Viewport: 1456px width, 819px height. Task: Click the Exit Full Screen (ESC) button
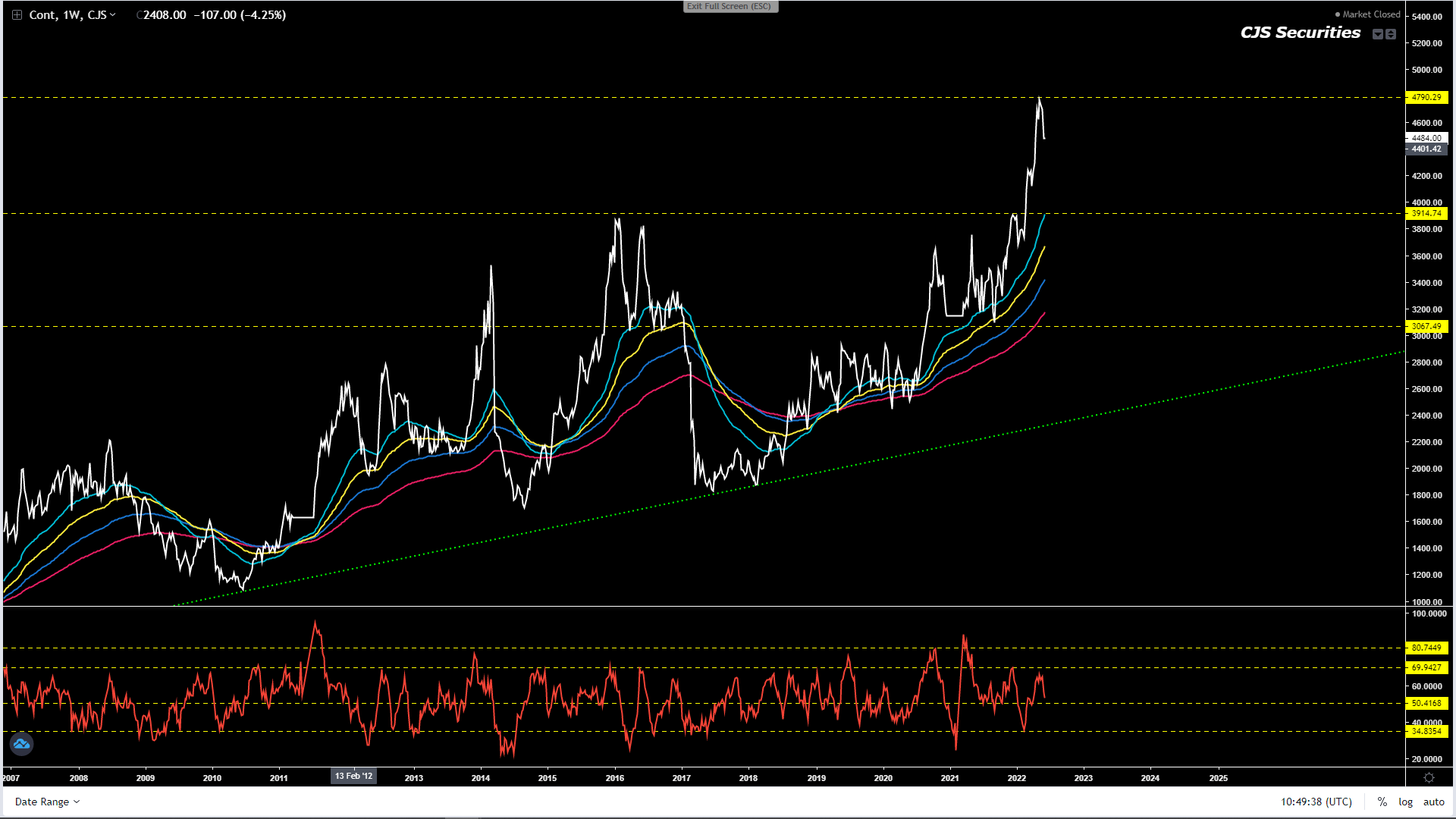[730, 6]
